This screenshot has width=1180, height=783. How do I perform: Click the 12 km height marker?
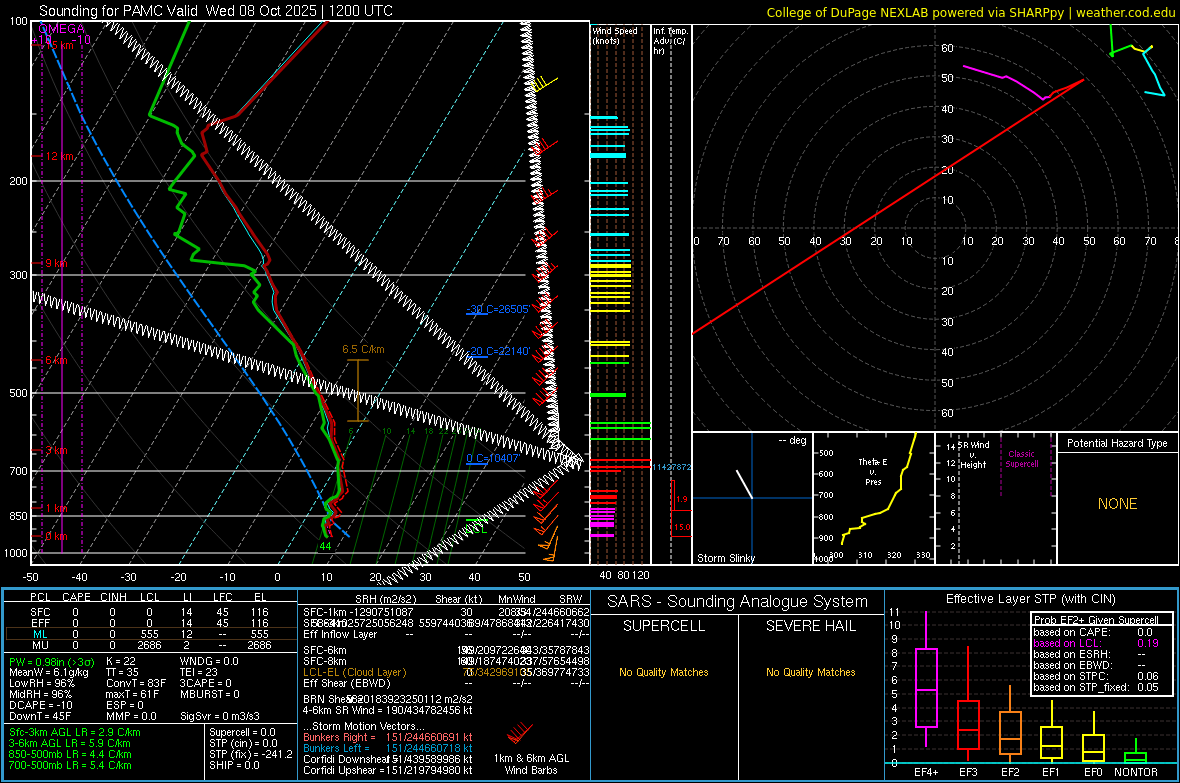[60, 157]
